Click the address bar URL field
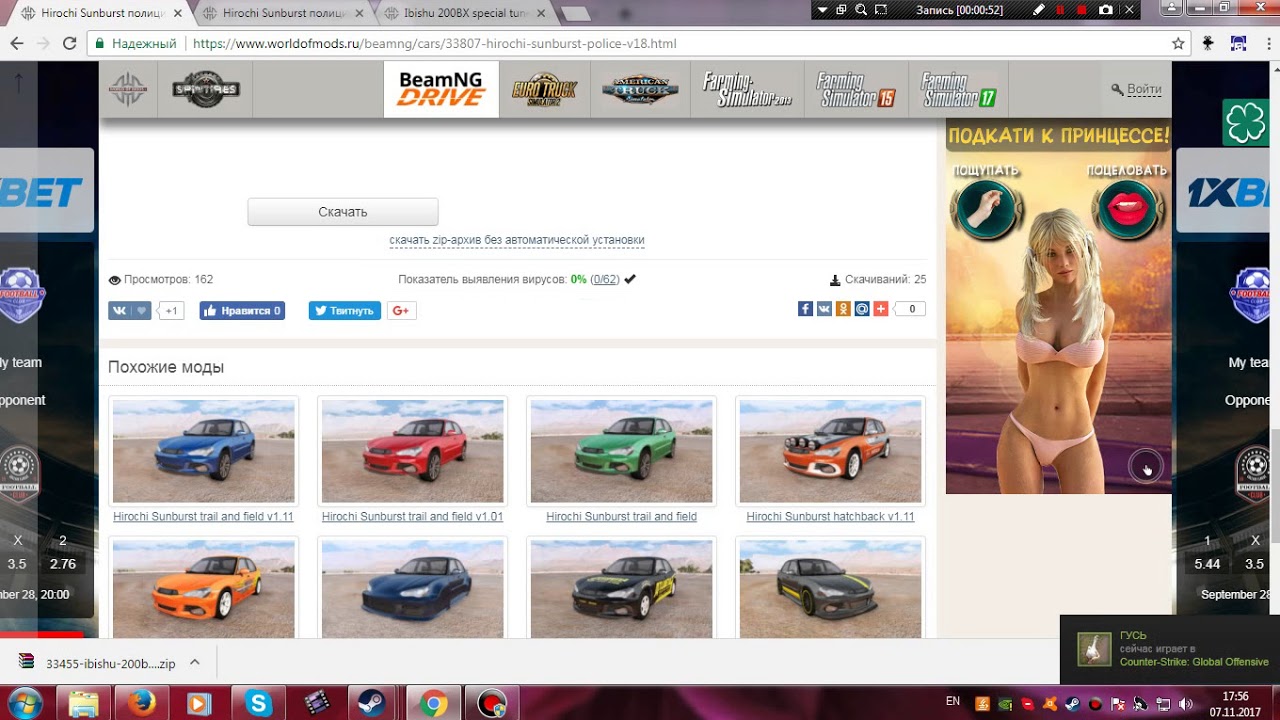 coord(630,44)
